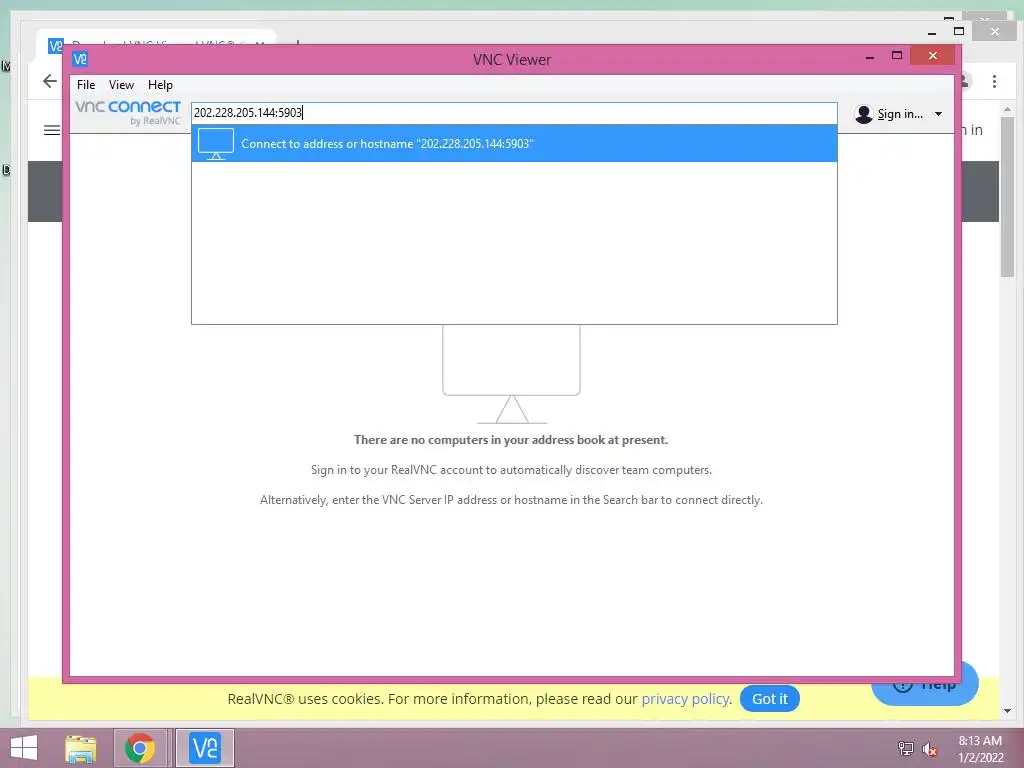This screenshot has width=1024, height=768.
Task: Open the Chrome three-dot menu
Action: pos(994,81)
